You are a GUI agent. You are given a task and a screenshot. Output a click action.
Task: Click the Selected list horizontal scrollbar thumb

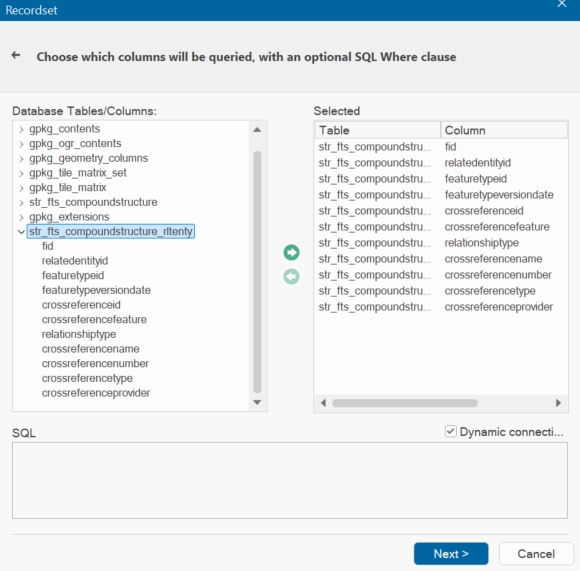[x=405, y=403]
